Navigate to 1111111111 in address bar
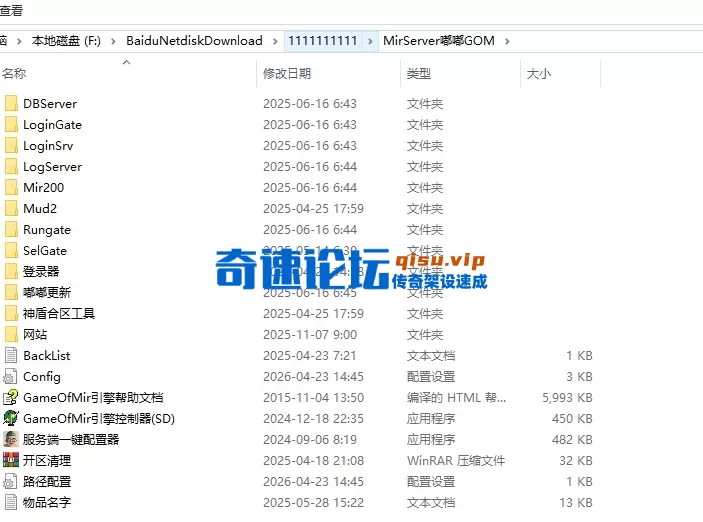The width and height of the screenshot is (703, 522). pyautogui.click(x=323, y=41)
